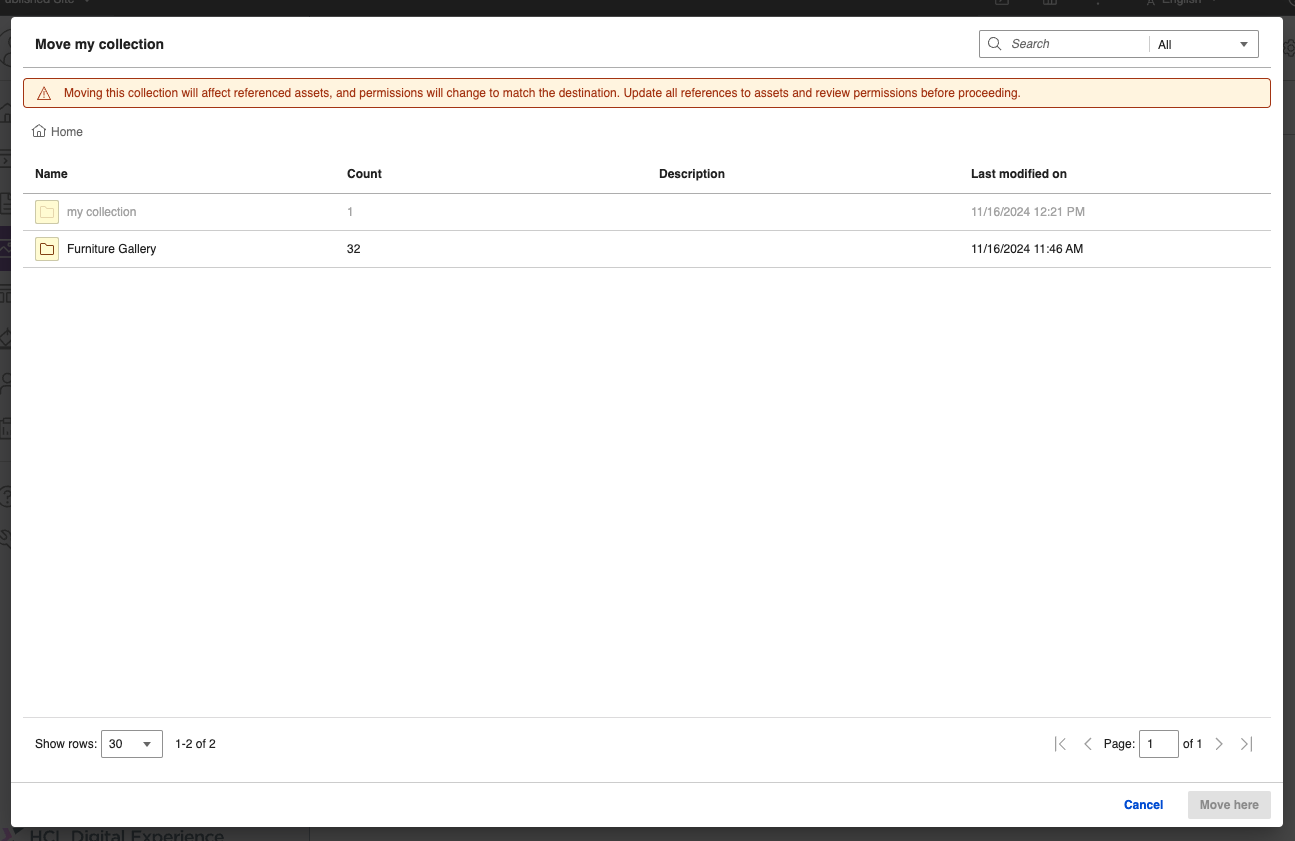Click the Move here button
Image resolution: width=1295 pixels, height=841 pixels.
point(1229,805)
